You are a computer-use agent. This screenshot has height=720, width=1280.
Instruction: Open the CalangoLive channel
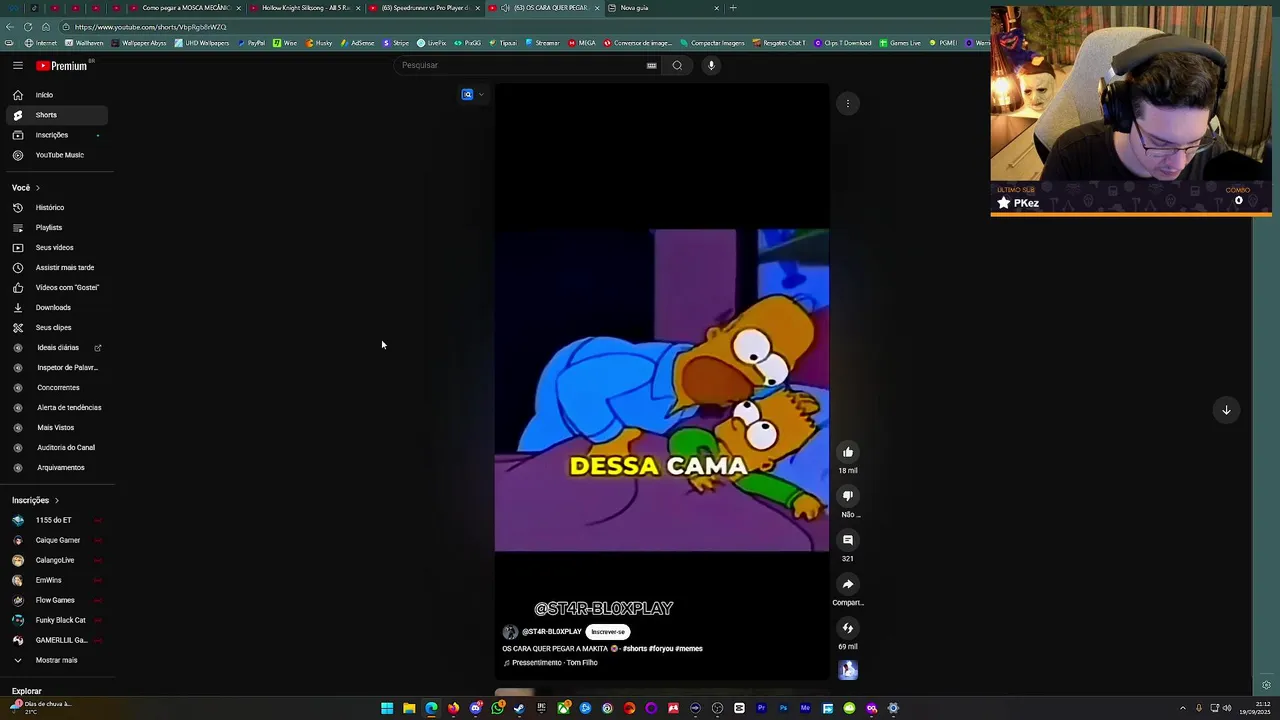point(57,560)
